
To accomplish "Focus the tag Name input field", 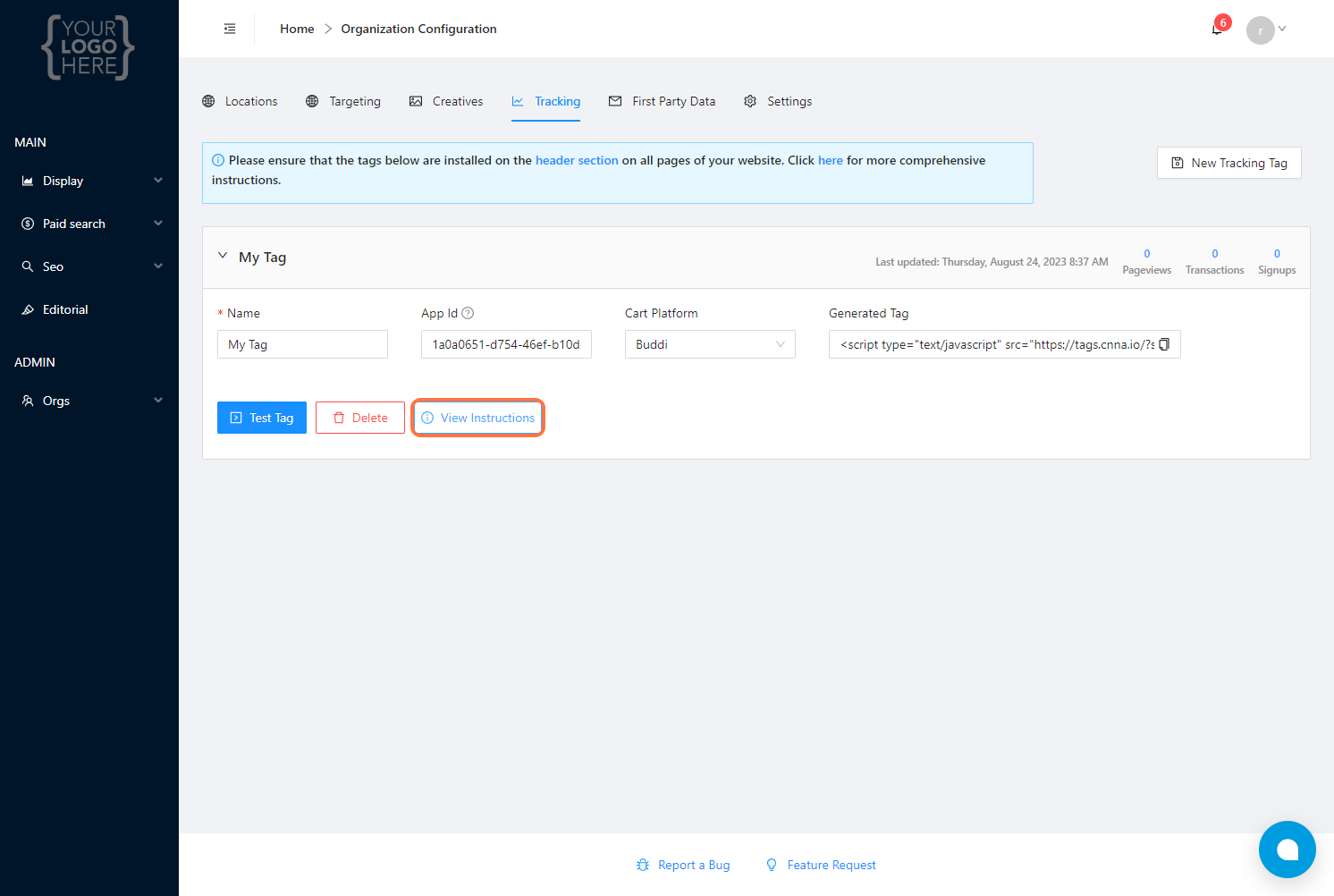I will [302, 344].
